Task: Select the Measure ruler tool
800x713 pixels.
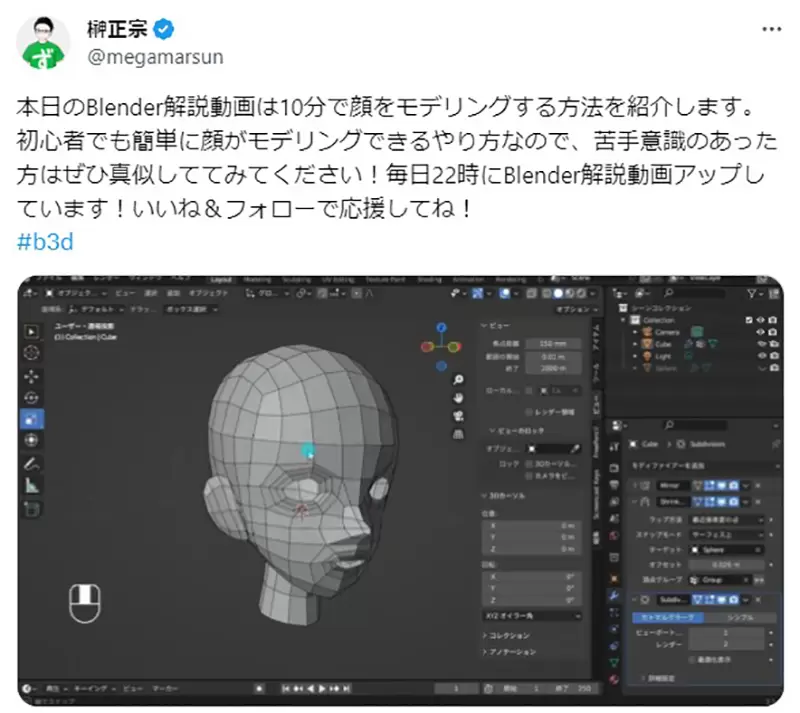Action: click(32, 486)
